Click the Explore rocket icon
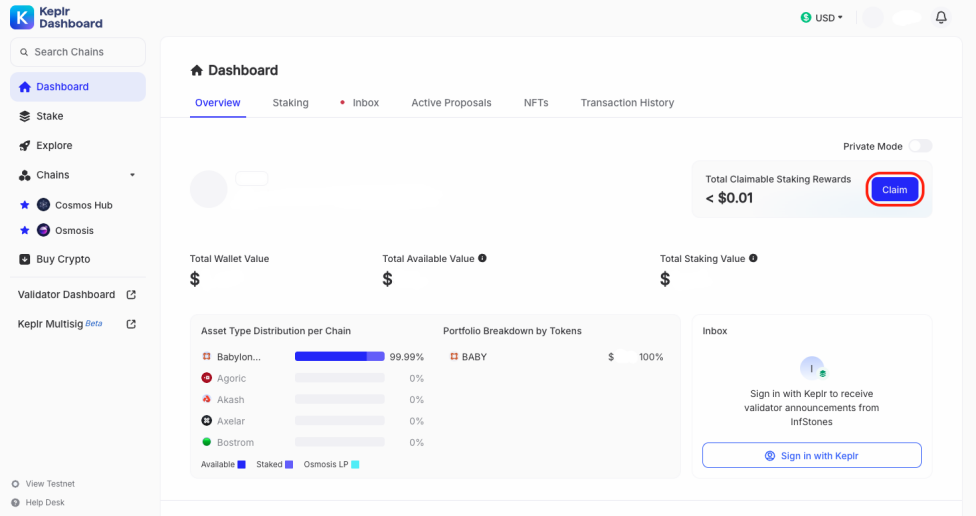 [24, 146]
